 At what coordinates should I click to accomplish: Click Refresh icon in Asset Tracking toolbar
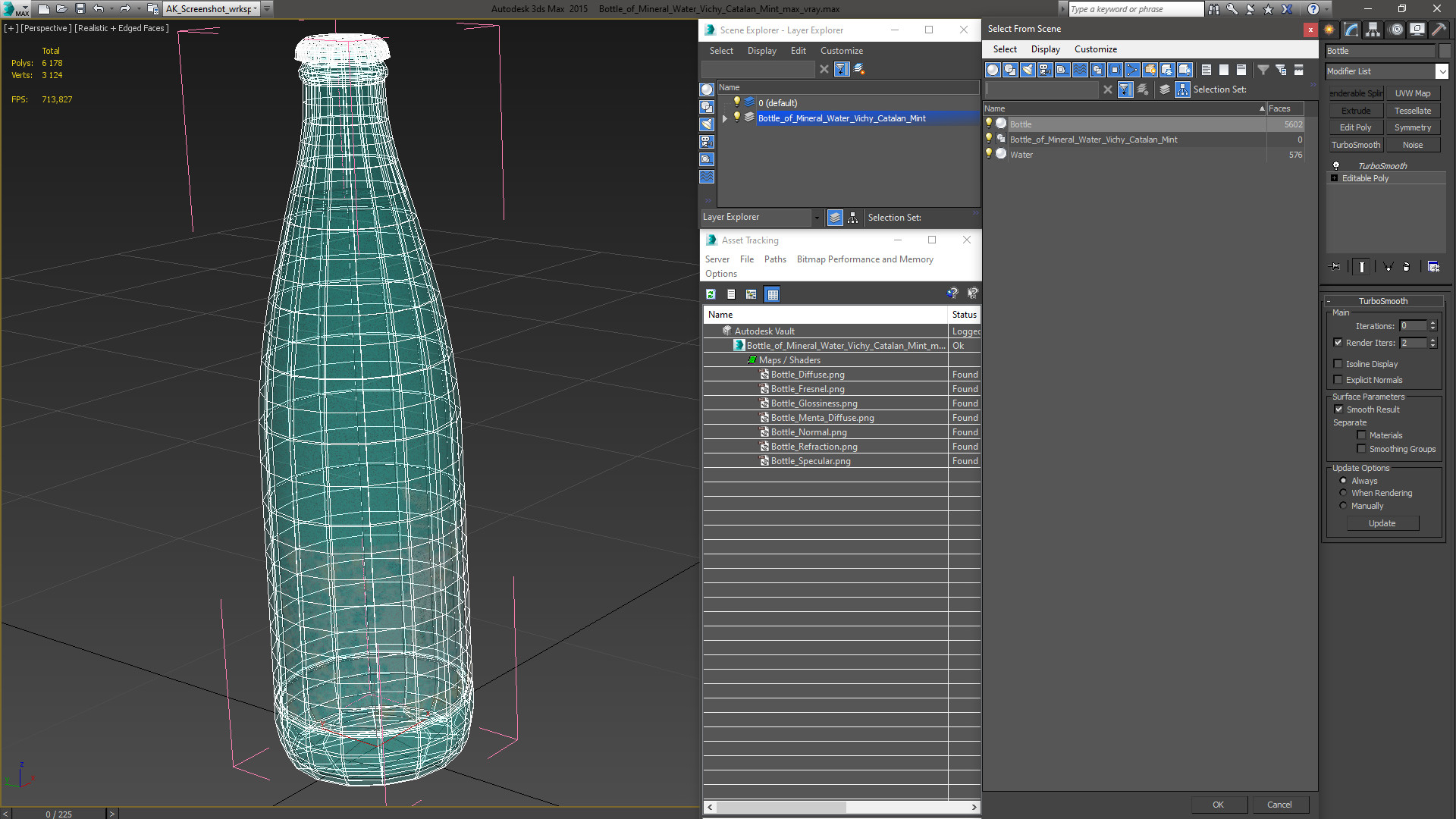coord(711,294)
